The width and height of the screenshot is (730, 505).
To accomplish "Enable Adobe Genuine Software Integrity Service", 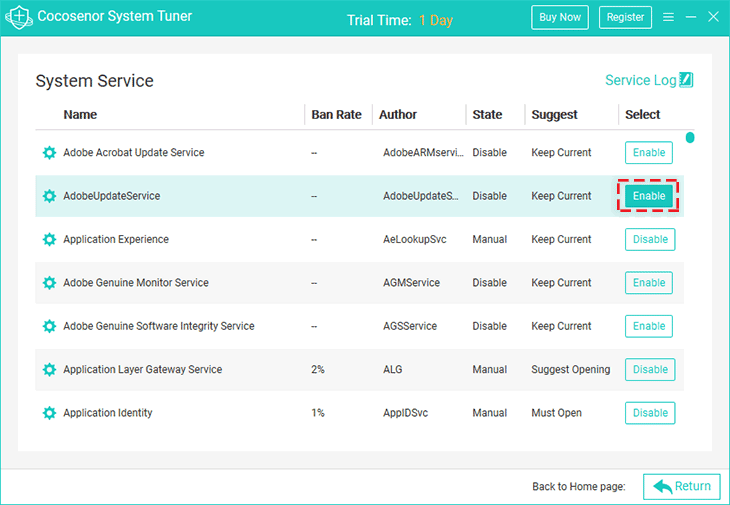I will point(649,326).
